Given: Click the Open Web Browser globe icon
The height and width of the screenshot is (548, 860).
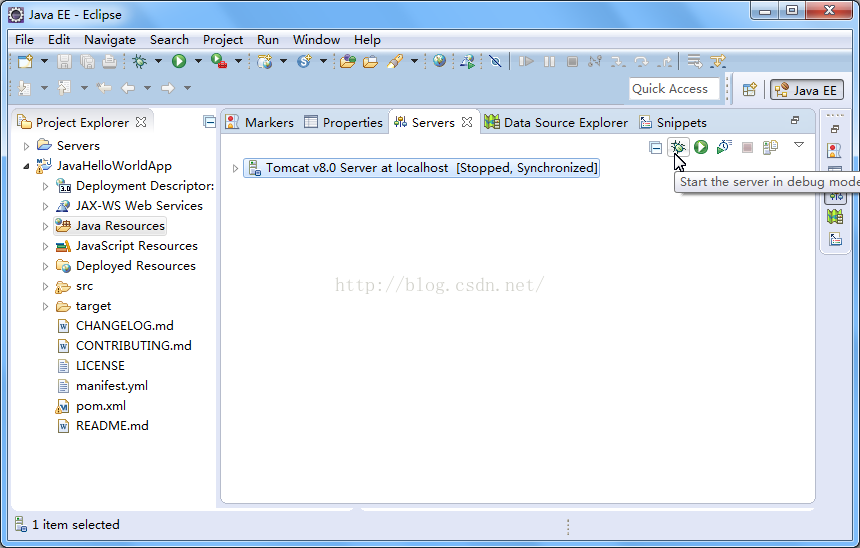Looking at the screenshot, I should tap(439, 61).
